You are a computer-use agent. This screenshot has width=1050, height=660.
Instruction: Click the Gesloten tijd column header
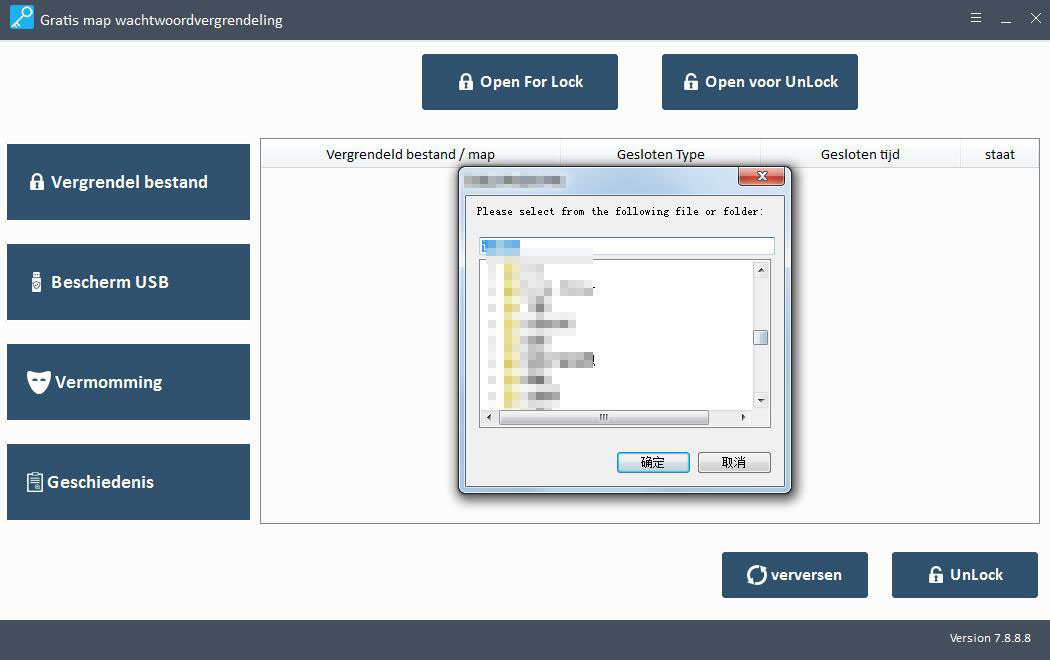coord(860,155)
